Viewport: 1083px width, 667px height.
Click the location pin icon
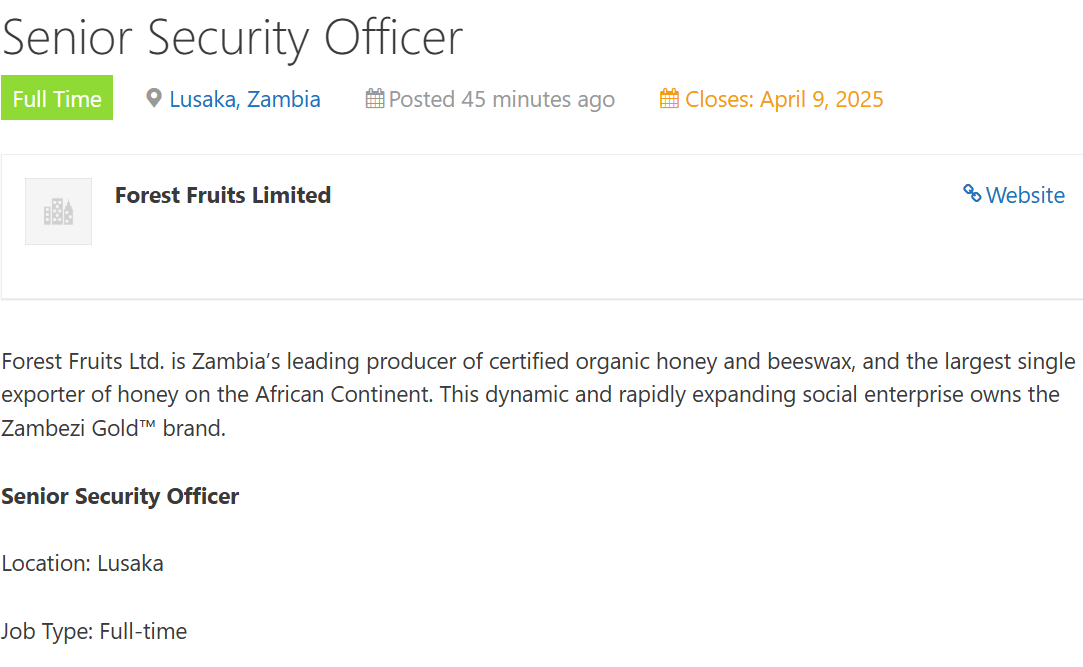click(x=154, y=99)
